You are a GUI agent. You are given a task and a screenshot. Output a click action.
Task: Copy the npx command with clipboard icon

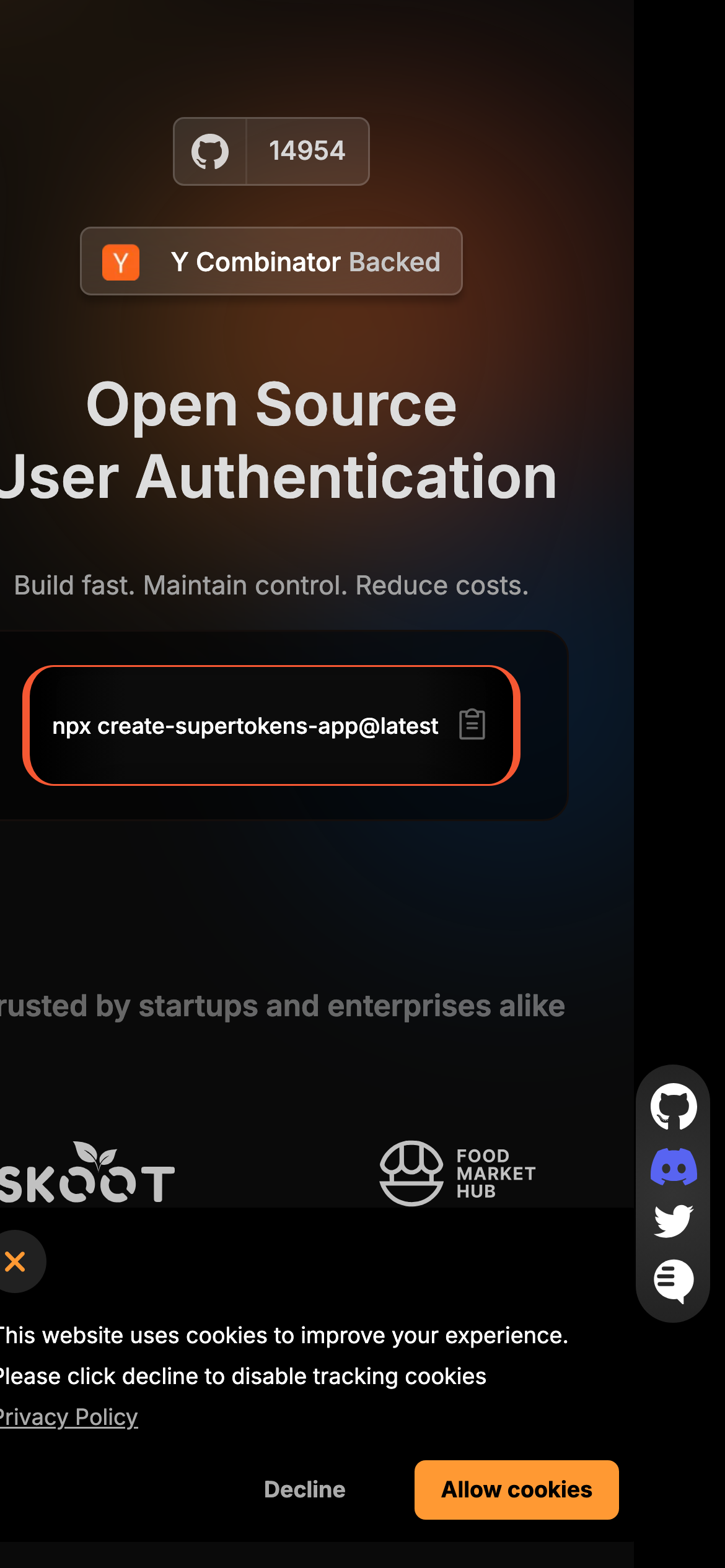tap(472, 725)
